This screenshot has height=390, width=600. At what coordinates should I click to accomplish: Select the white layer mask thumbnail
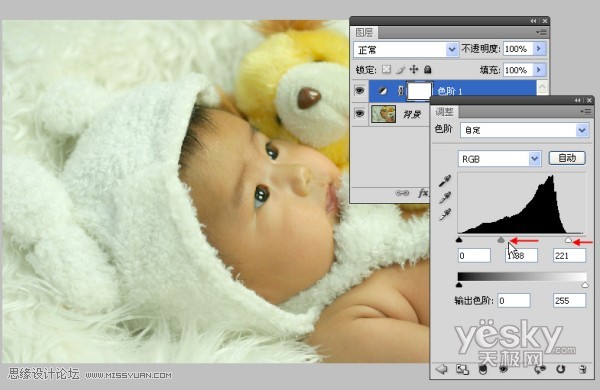point(420,91)
